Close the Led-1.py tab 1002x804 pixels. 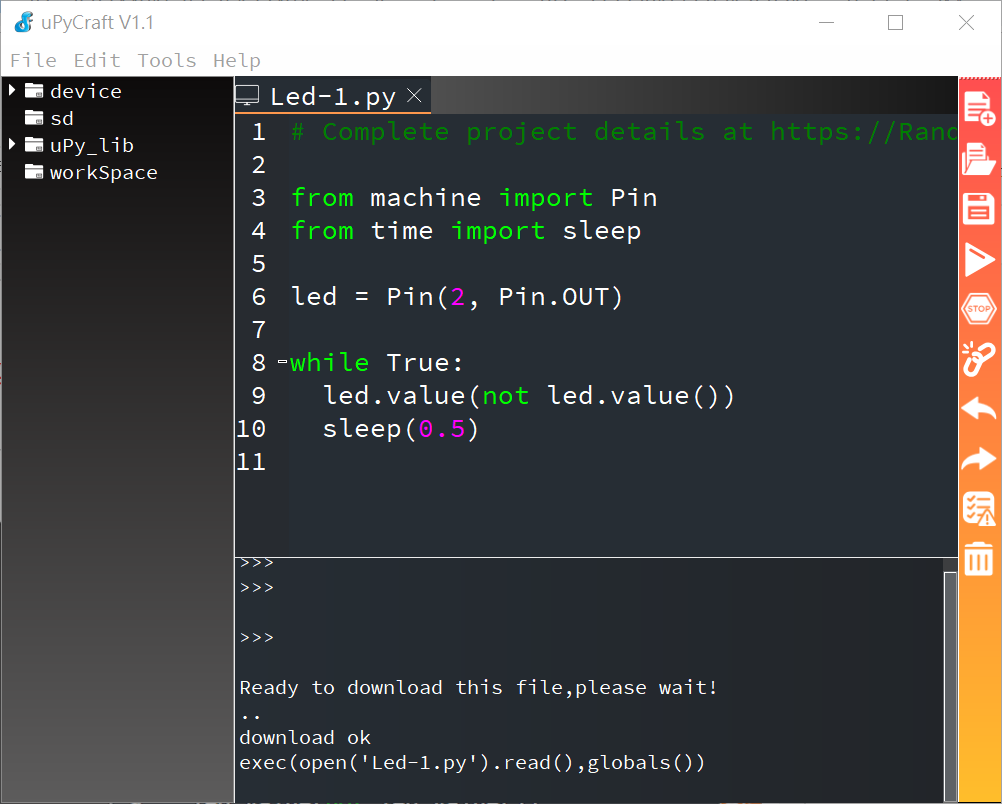click(414, 95)
